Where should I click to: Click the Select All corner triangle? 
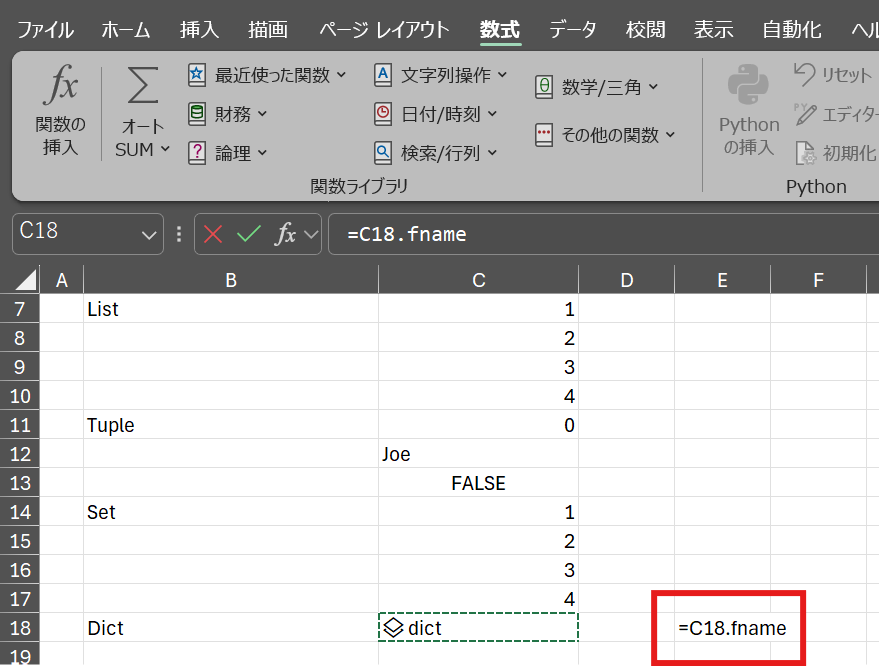click(x=26, y=279)
